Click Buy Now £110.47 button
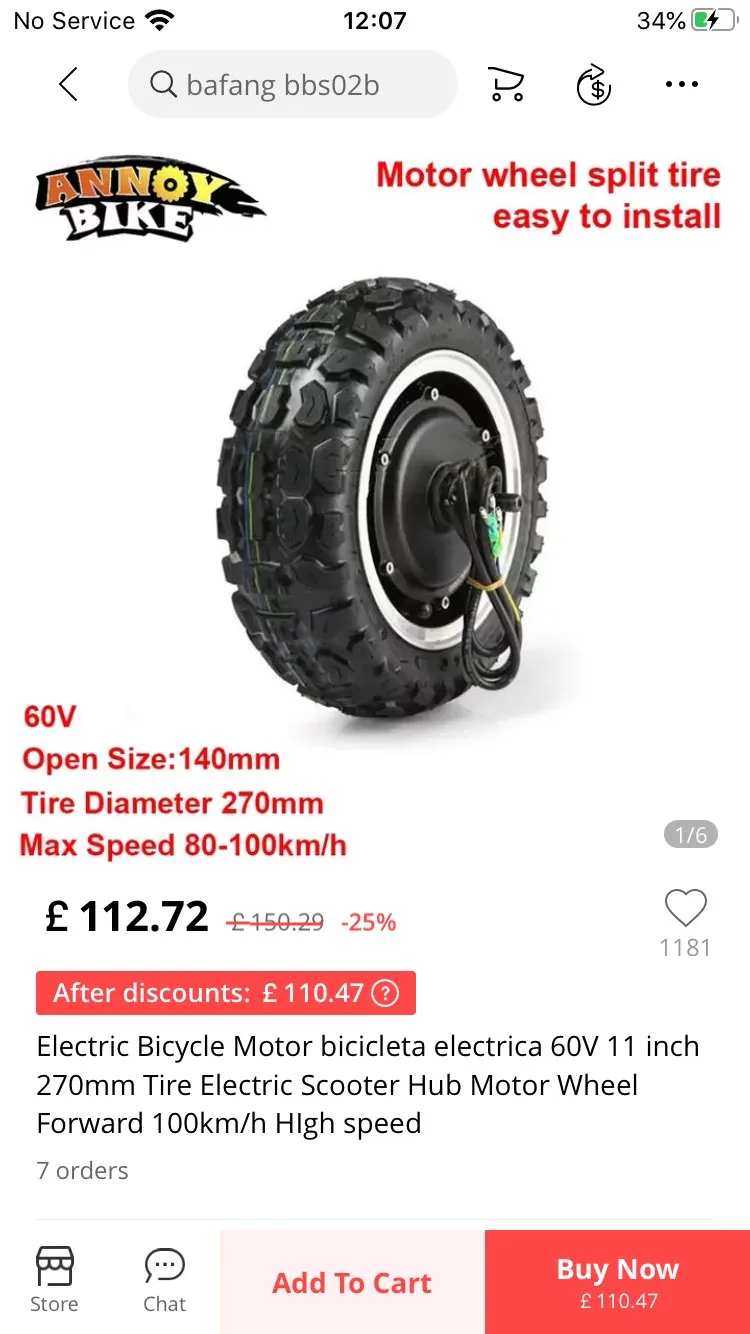 pos(618,1282)
